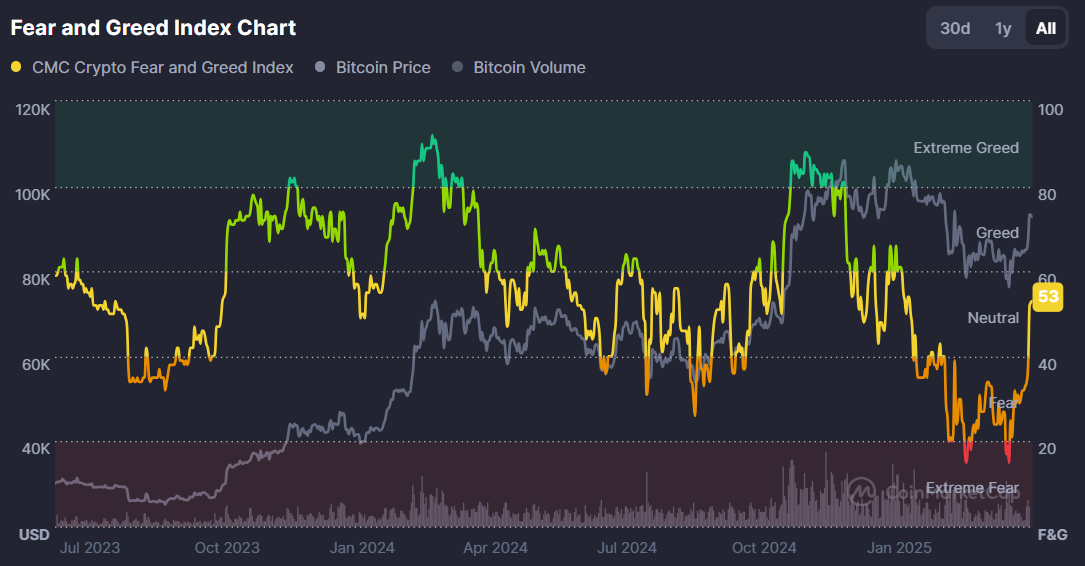Click the yellow 53 current value badge

click(x=1048, y=297)
